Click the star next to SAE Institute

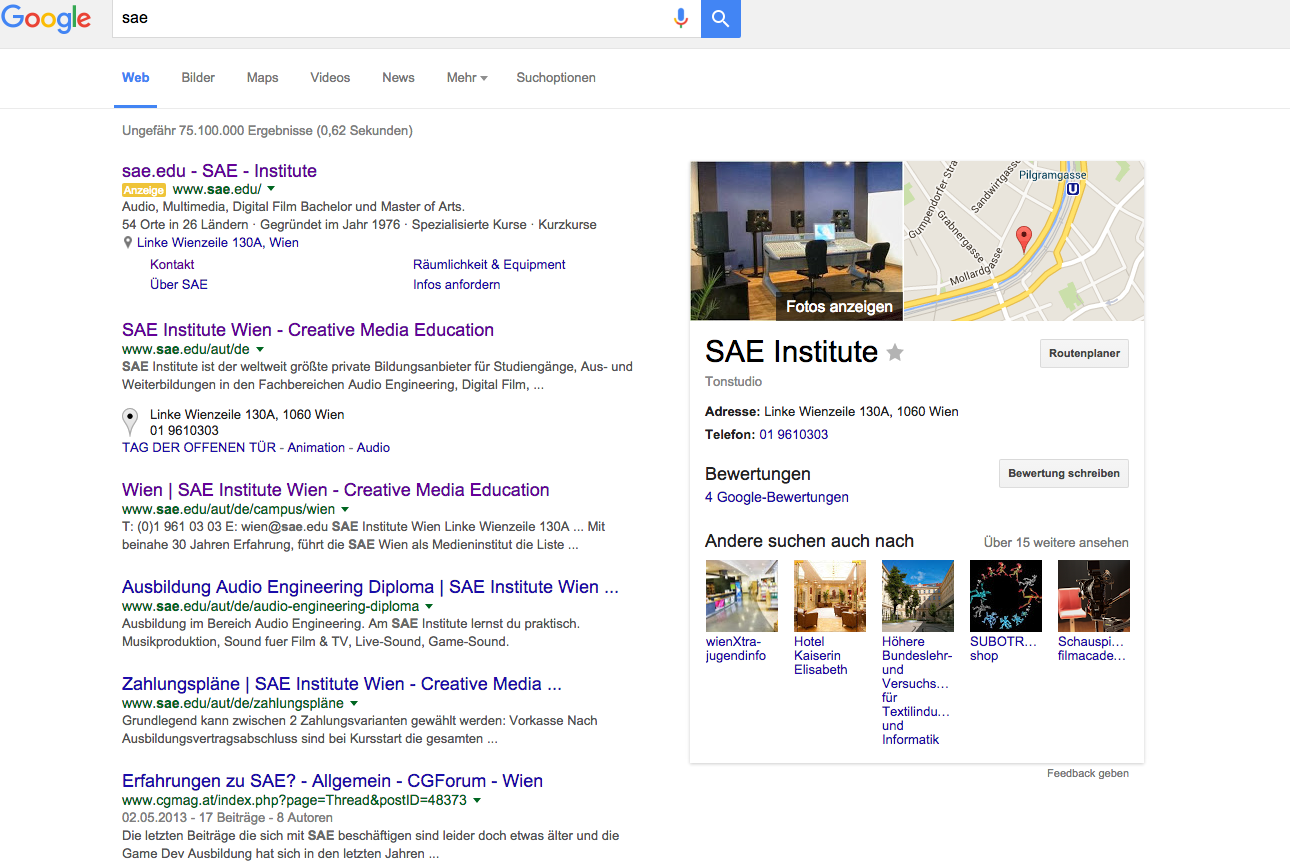pos(895,352)
